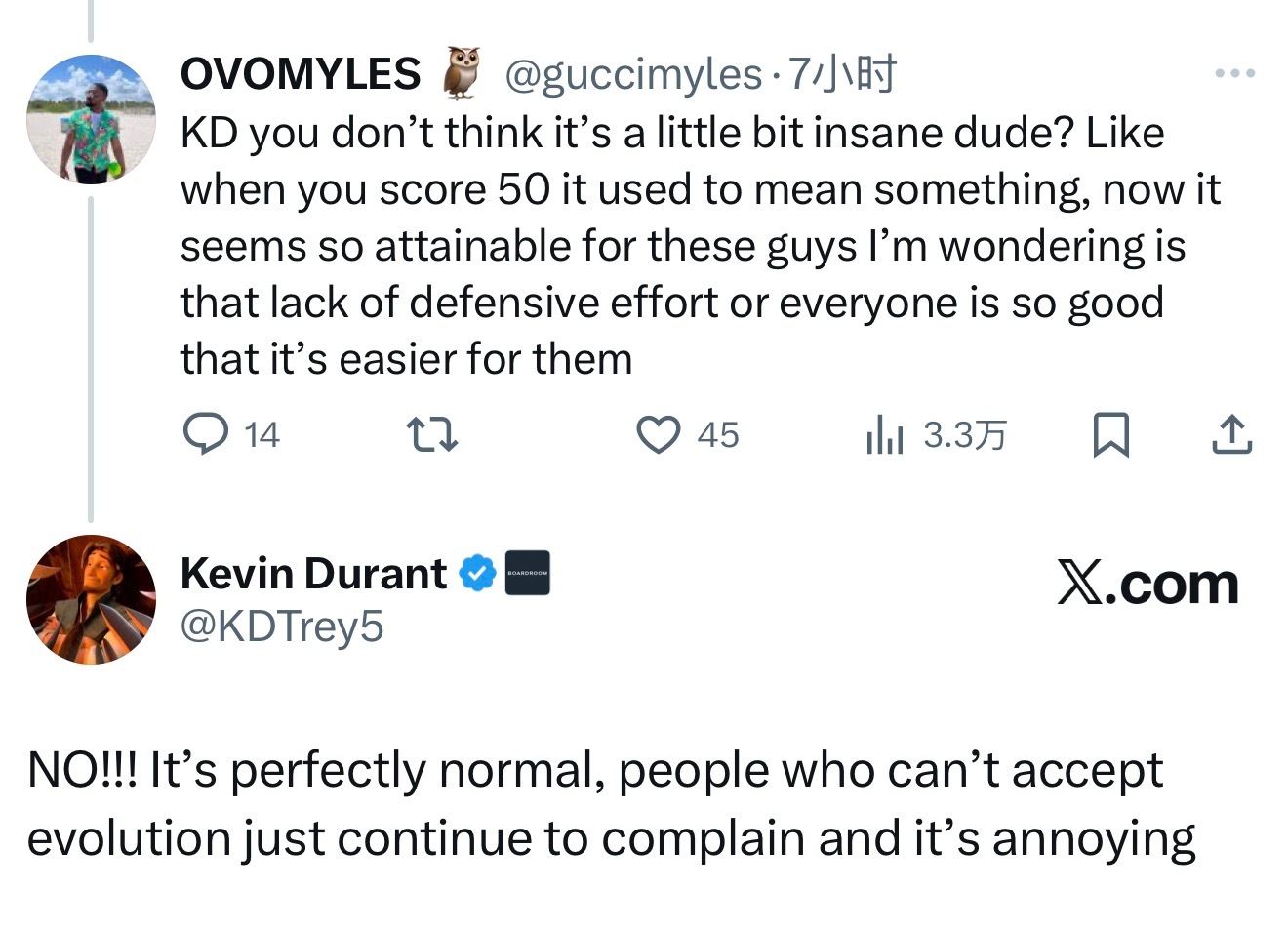This screenshot has height=931, width=1288.
Task: View analytics via the bar chart icon
Action: click(x=885, y=435)
